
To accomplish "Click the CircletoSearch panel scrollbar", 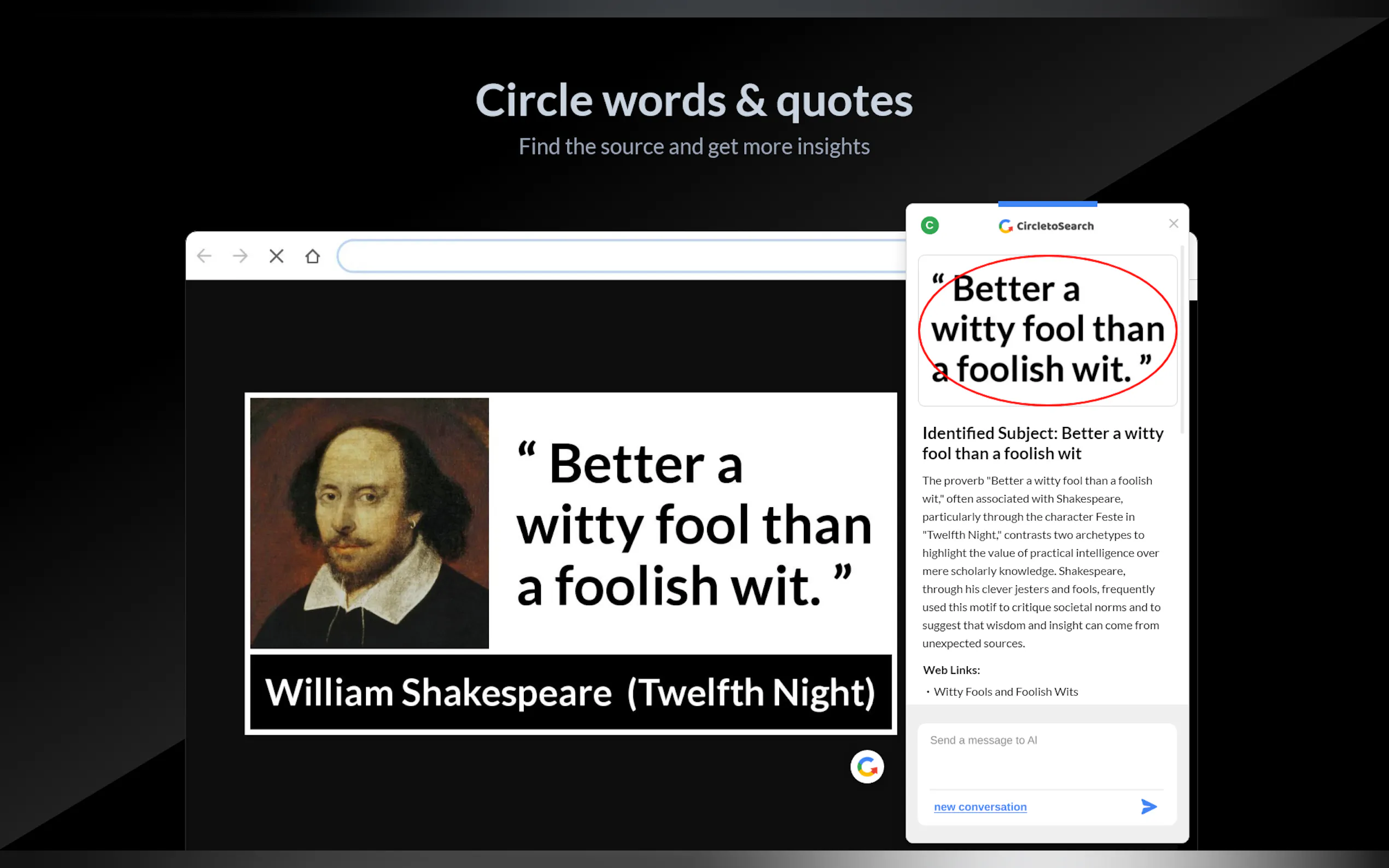I will click(1182, 339).
